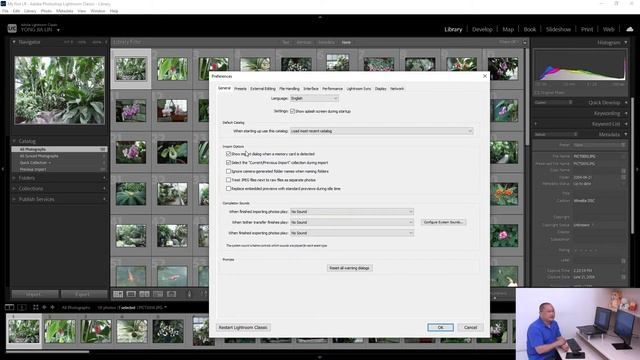Go forward using filmstrip right arrow
The image size is (640, 360).
tap(52, 307)
